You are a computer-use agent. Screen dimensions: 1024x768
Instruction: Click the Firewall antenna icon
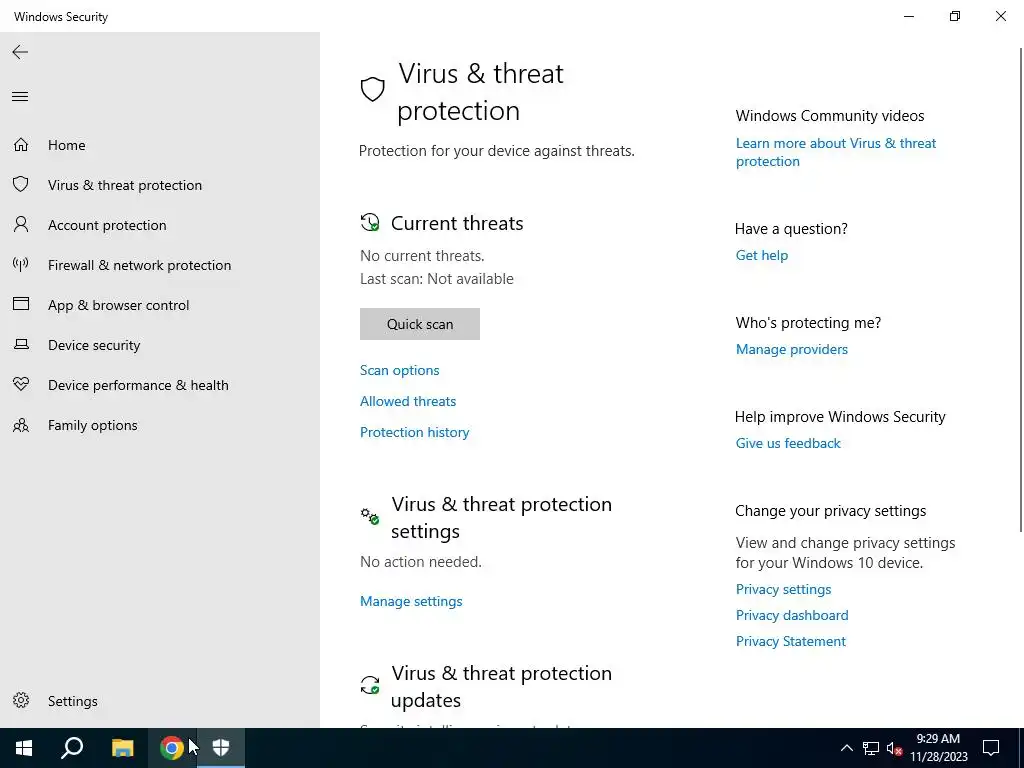pyautogui.click(x=21, y=264)
